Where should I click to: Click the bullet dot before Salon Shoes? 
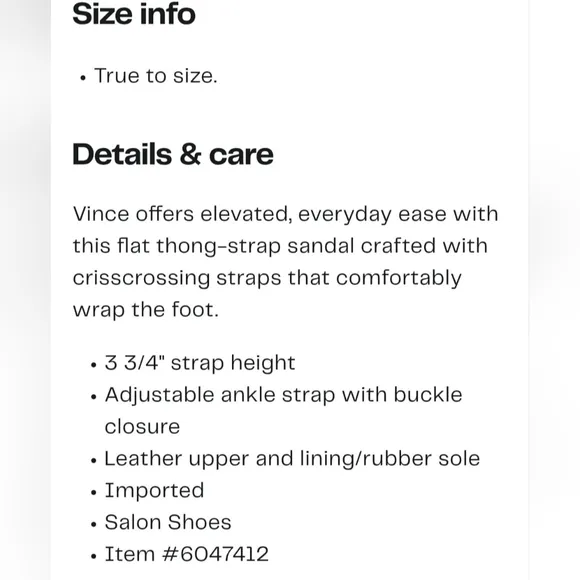93,525
